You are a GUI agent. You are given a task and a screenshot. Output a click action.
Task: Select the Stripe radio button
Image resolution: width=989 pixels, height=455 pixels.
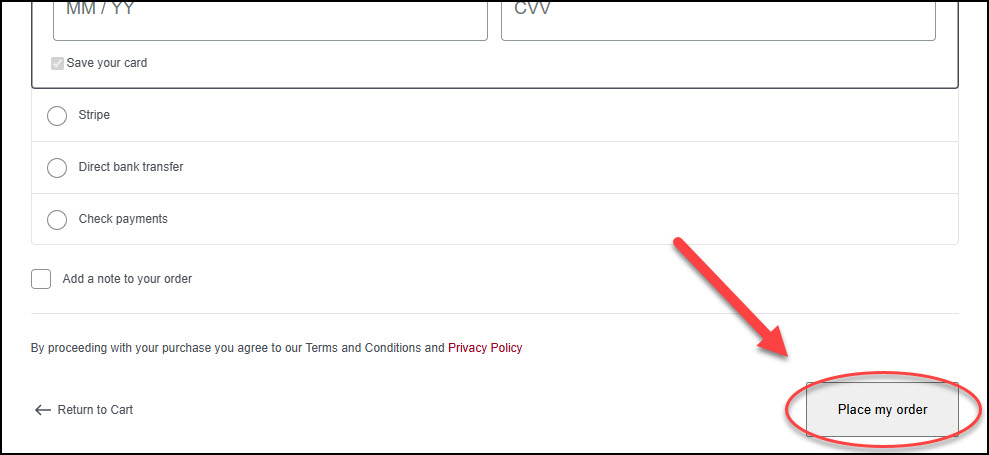point(57,116)
